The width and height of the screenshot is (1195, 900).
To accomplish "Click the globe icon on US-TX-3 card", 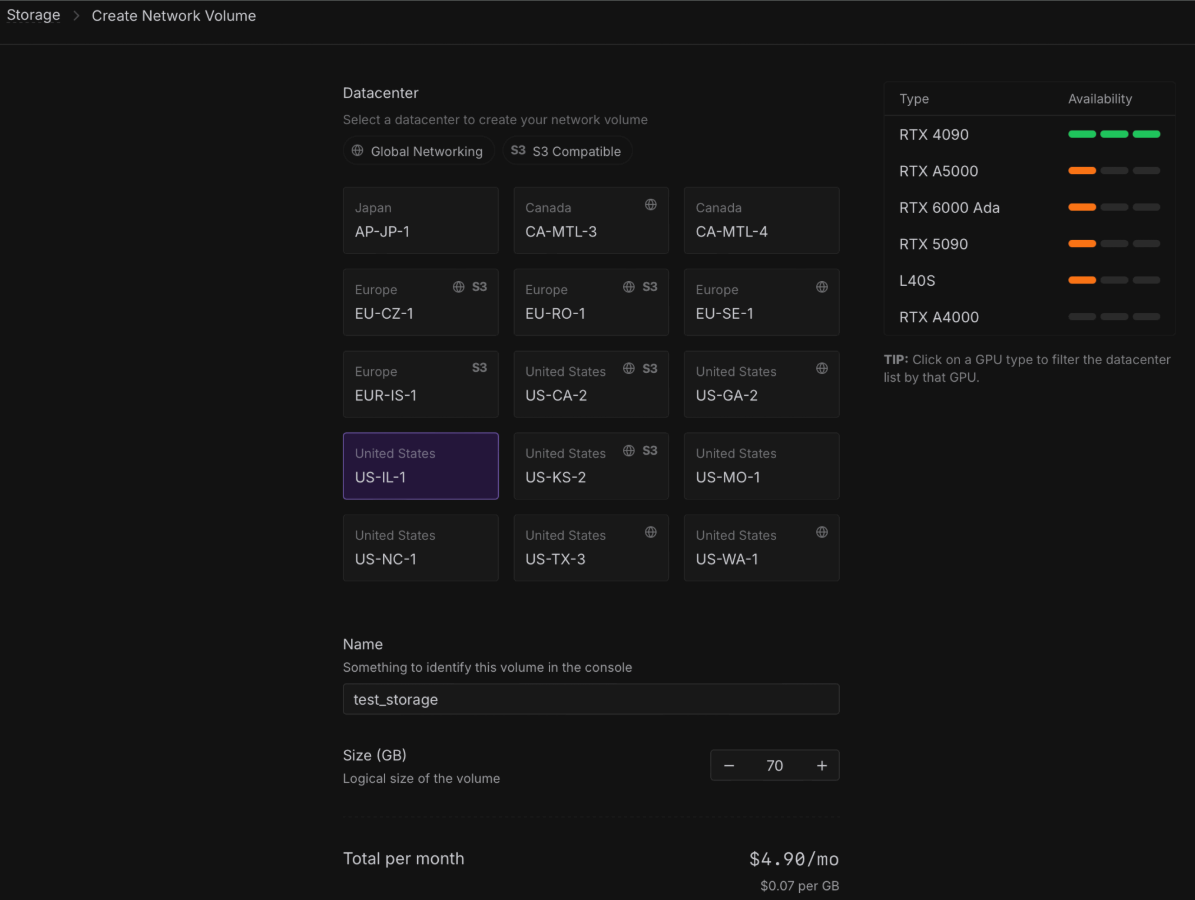I will pyautogui.click(x=650, y=532).
